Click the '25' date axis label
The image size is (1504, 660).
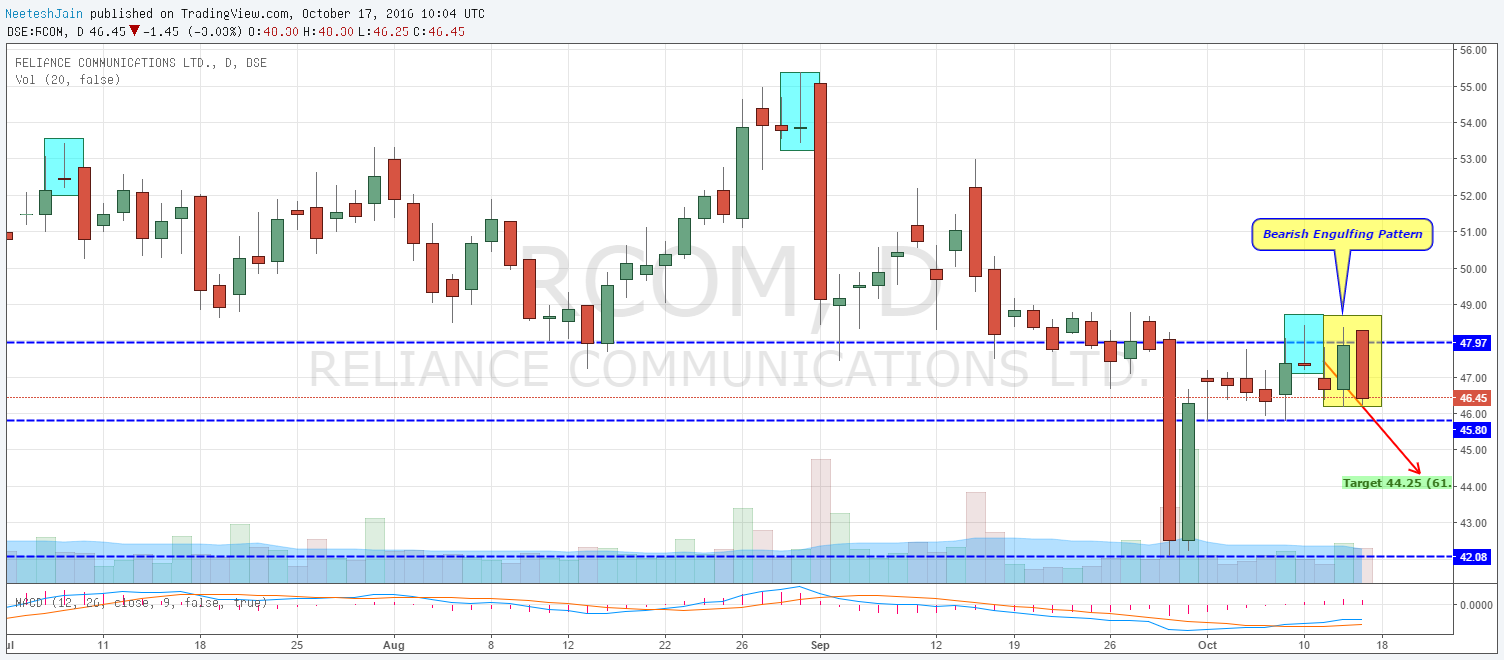click(x=297, y=647)
